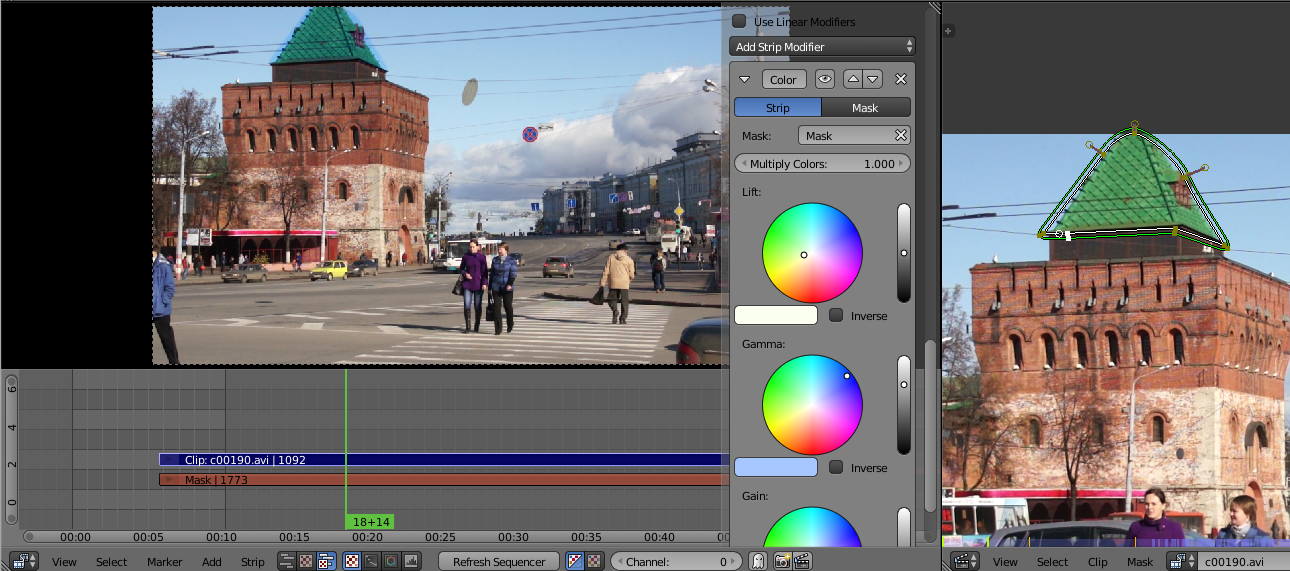This screenshot has width=1290, height=571.
Task: Click the c00190.avi clip name field
Action: coord(1244,561)
